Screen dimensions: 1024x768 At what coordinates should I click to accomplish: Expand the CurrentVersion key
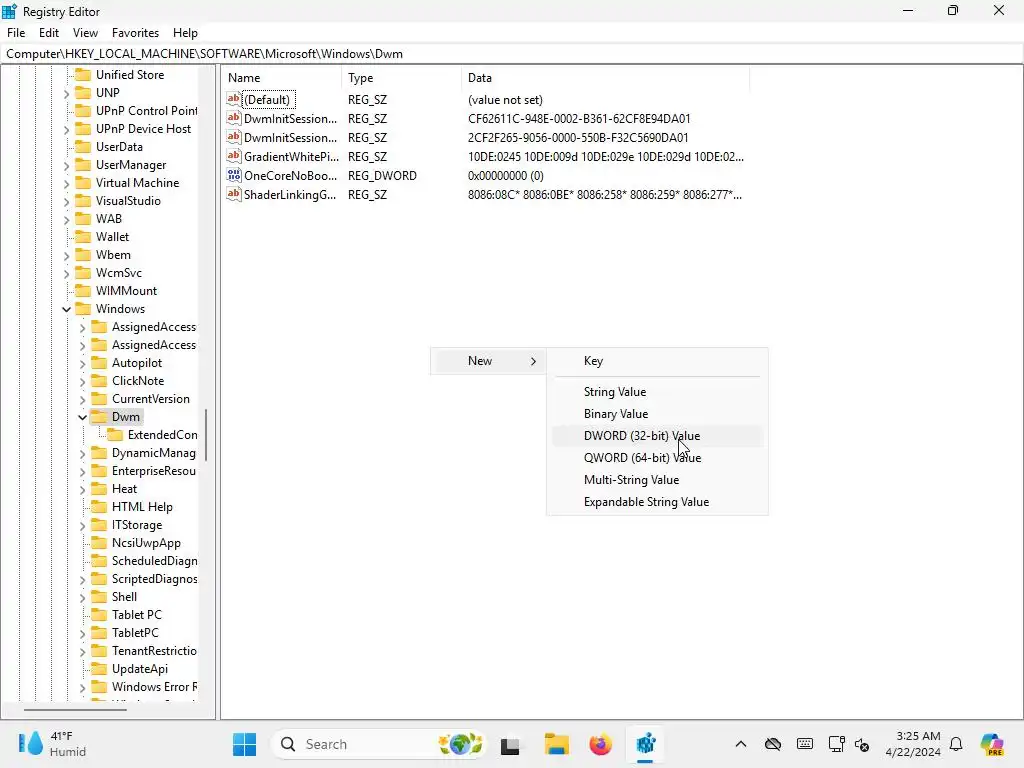pos(82,399)
